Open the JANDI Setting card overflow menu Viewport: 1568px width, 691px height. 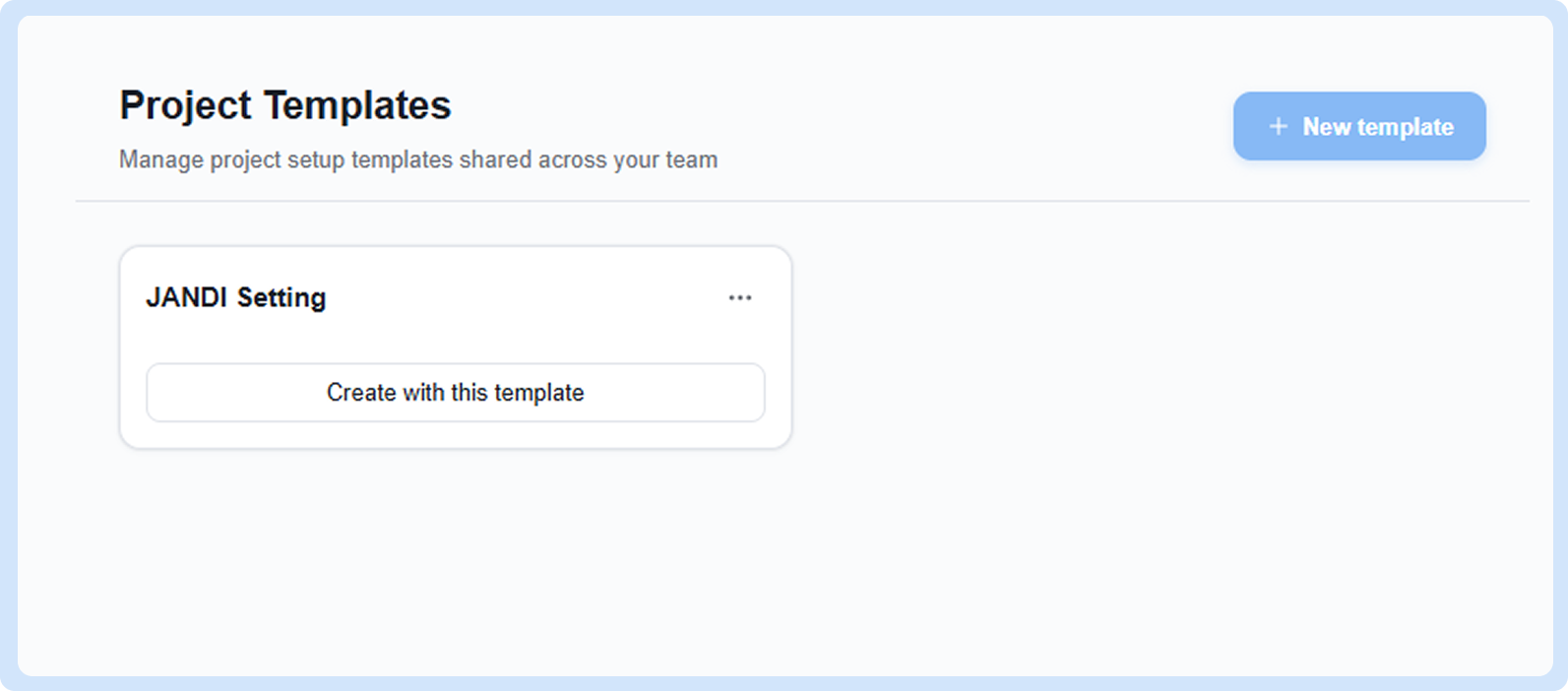pos(740,297)
